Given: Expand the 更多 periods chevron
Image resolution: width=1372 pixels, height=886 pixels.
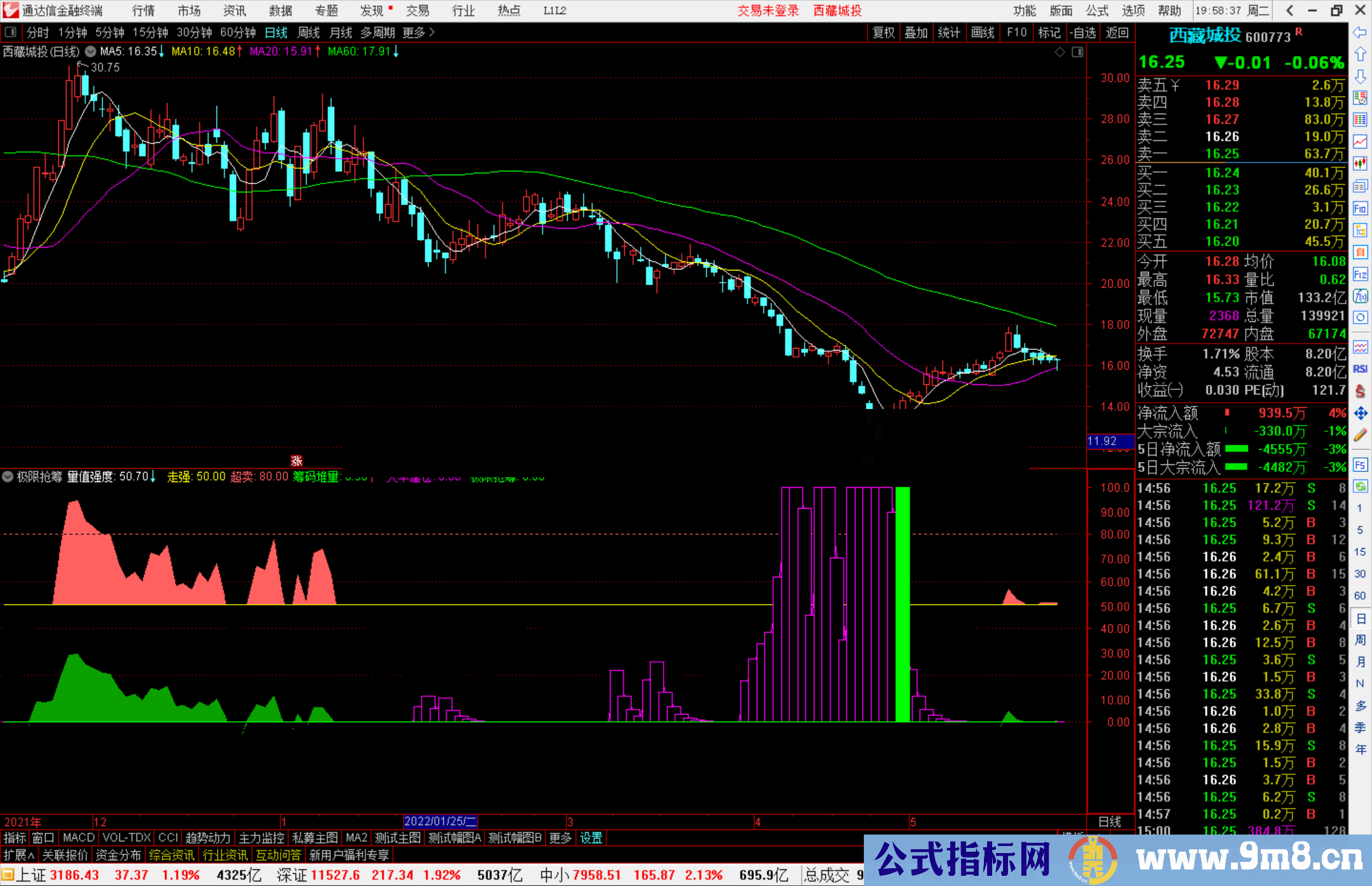Looking at the screenshot, I should pyautogui.click(x=432, y=32).
